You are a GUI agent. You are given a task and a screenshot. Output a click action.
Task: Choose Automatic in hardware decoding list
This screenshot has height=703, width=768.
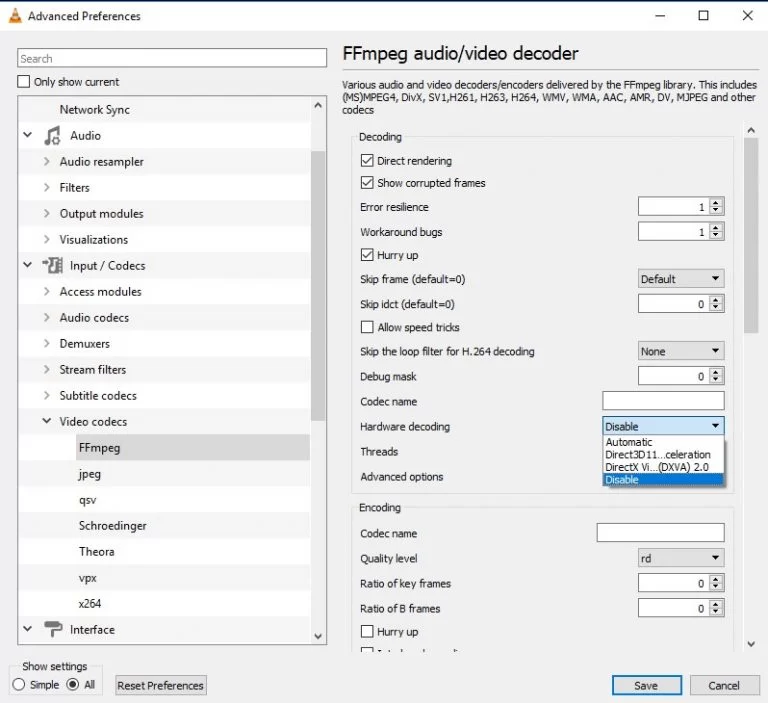(x=629, y=442)
